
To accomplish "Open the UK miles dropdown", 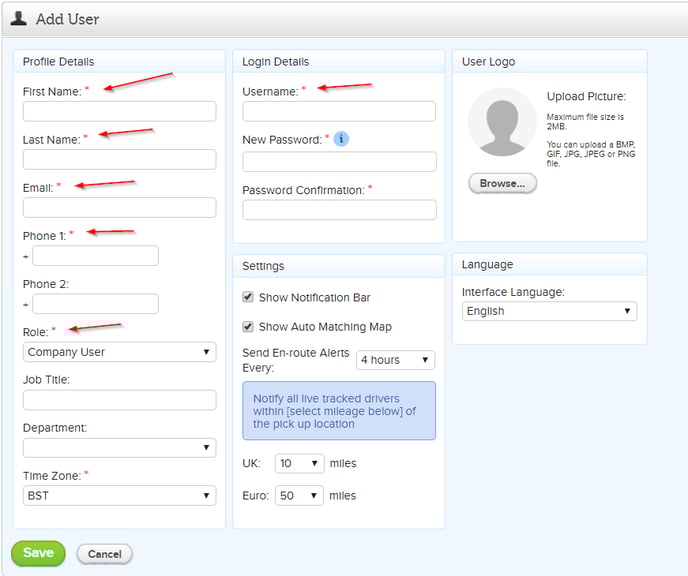I will click(299, 463).
